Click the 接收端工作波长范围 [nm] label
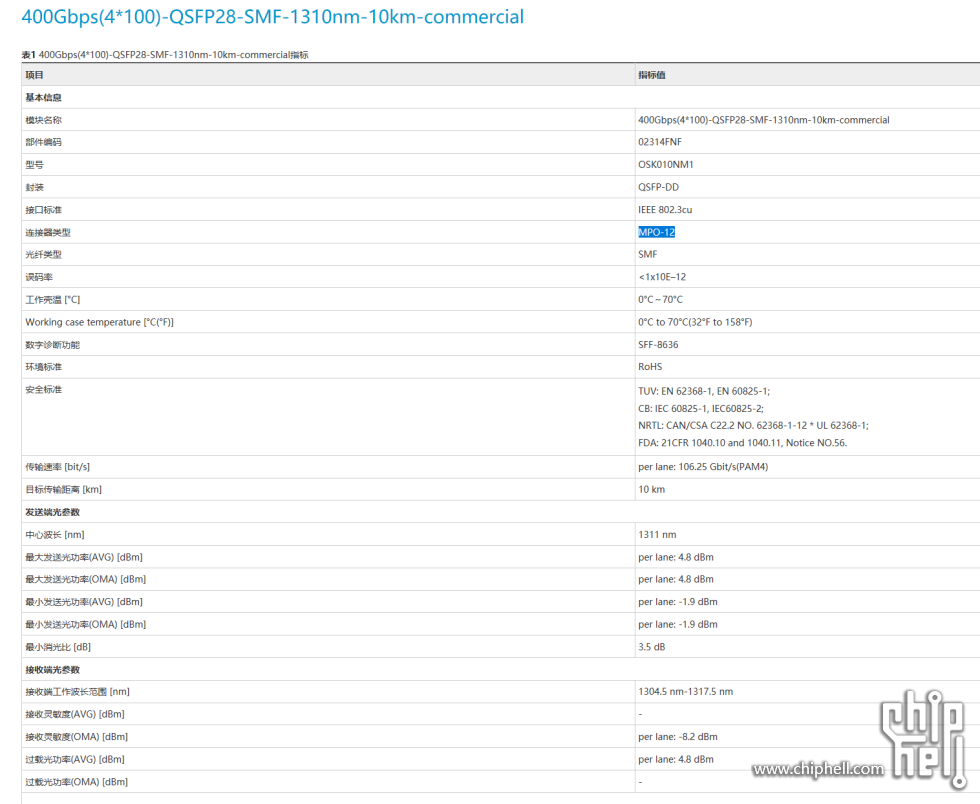Screen dimensions: 980x804 pyautogui.click(x=78, y=693)
